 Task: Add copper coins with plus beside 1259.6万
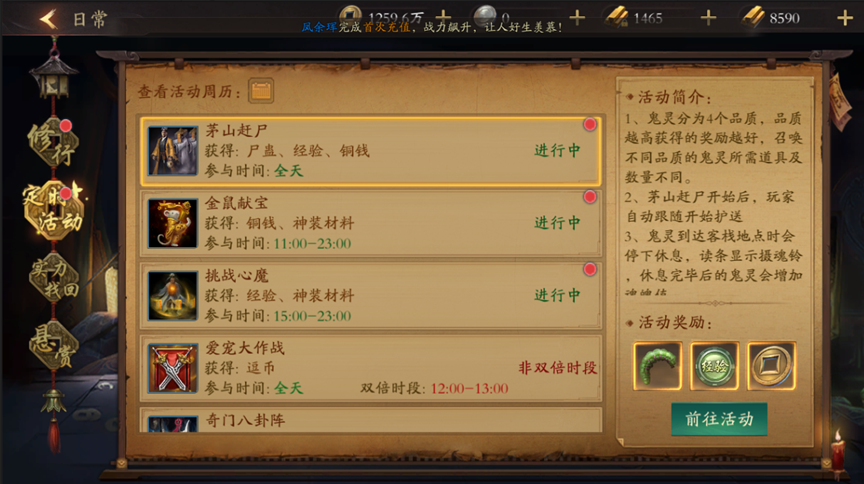click(443, 17)
